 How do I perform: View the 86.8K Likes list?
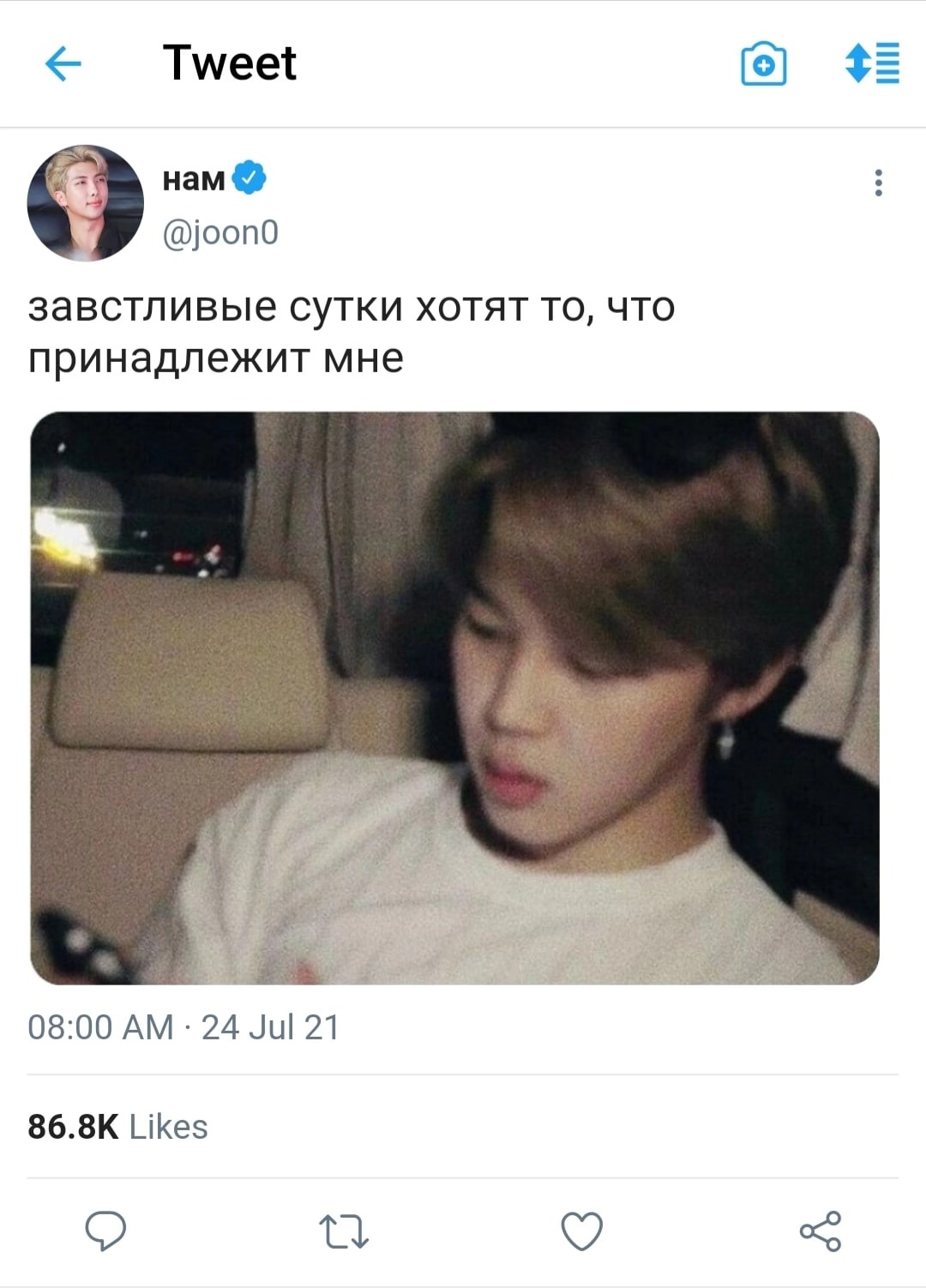point(117,1126)
